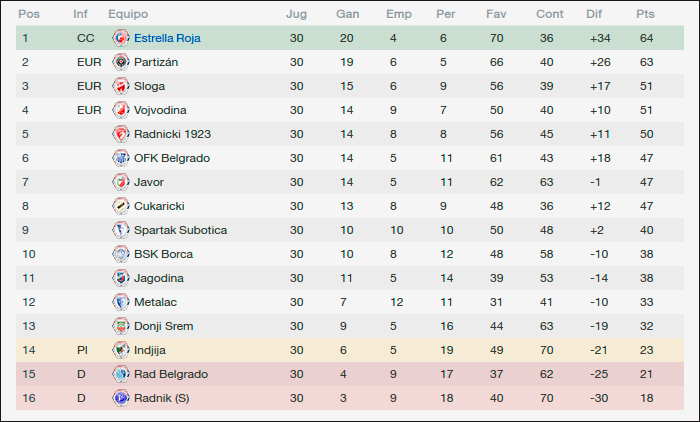This screenshot has height=422, width=700.
Task: Select the Donji Srem team name
Action: click(x=163, y=326)
